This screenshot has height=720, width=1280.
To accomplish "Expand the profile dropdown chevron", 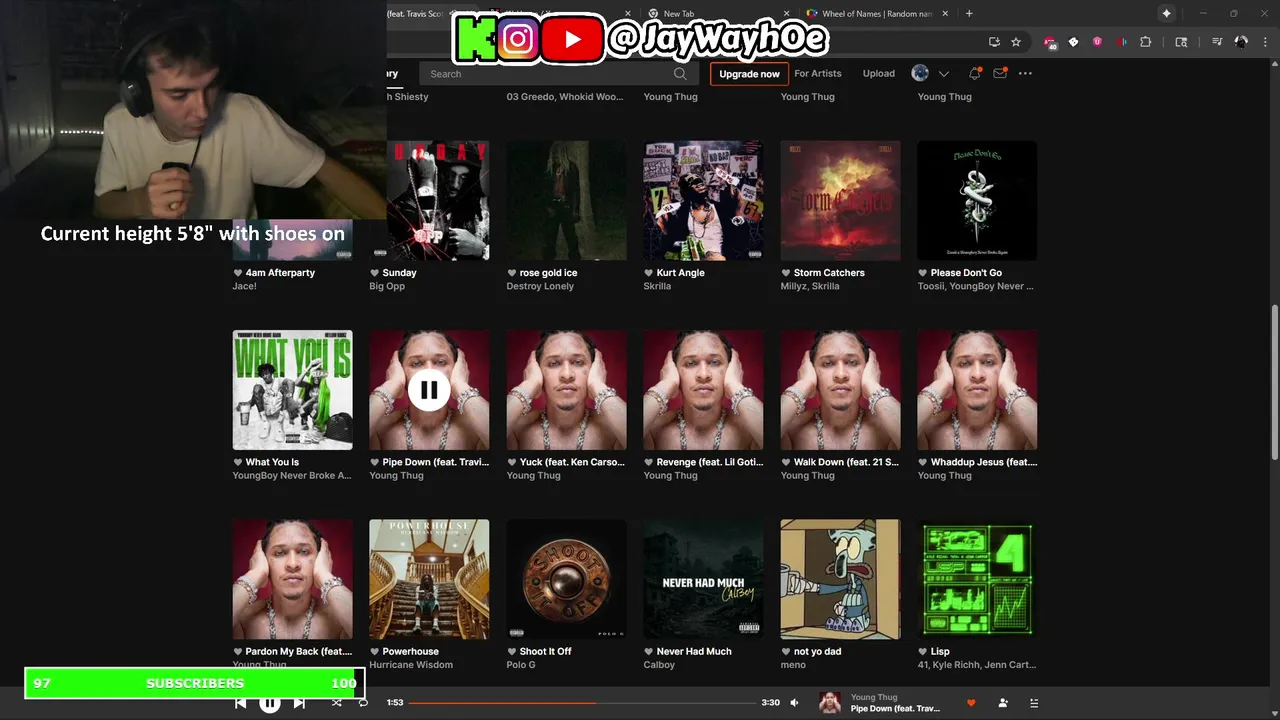I will click(943, 73).
